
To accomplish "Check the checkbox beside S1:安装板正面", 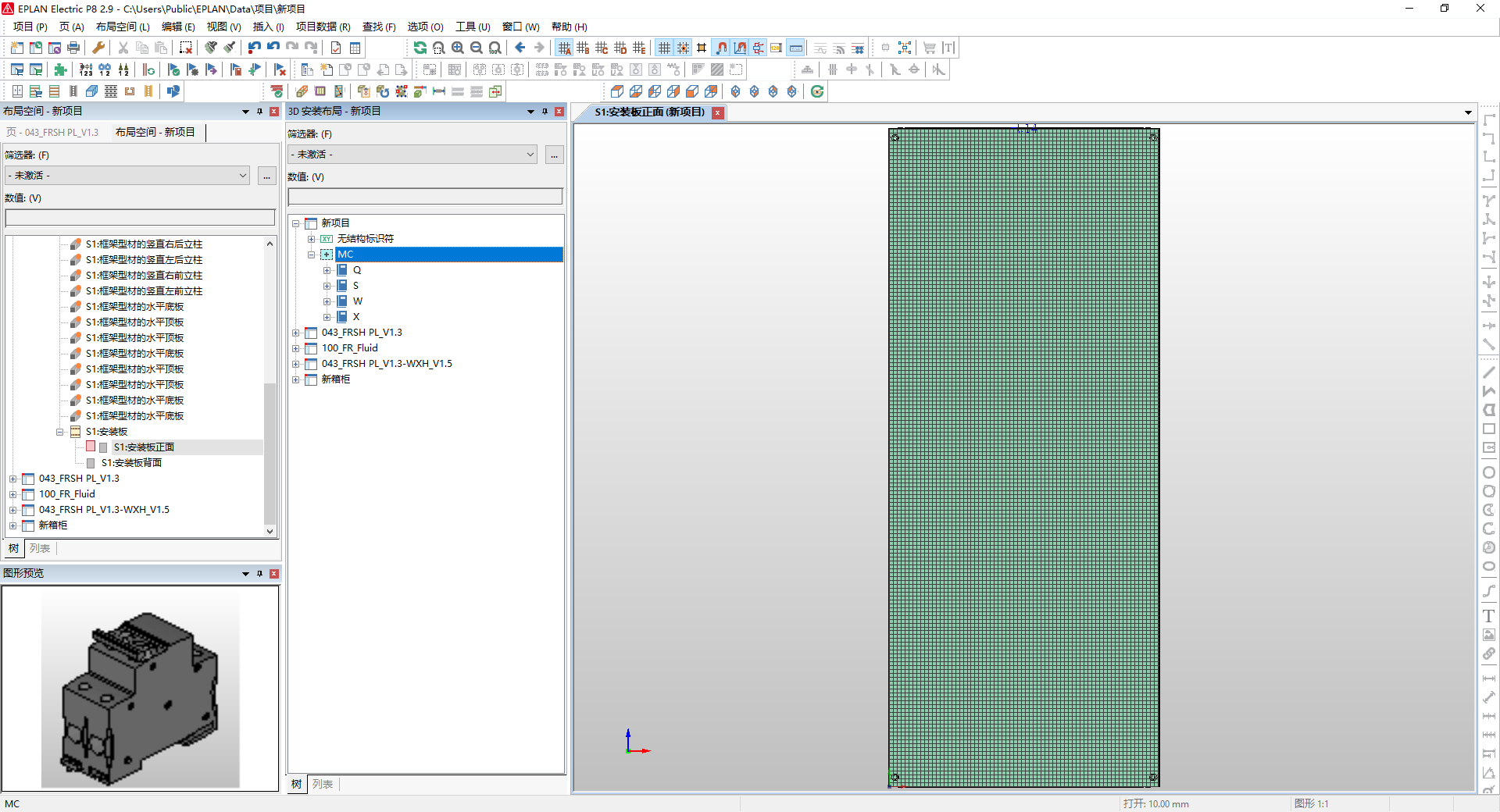I will tap(91, 447).
